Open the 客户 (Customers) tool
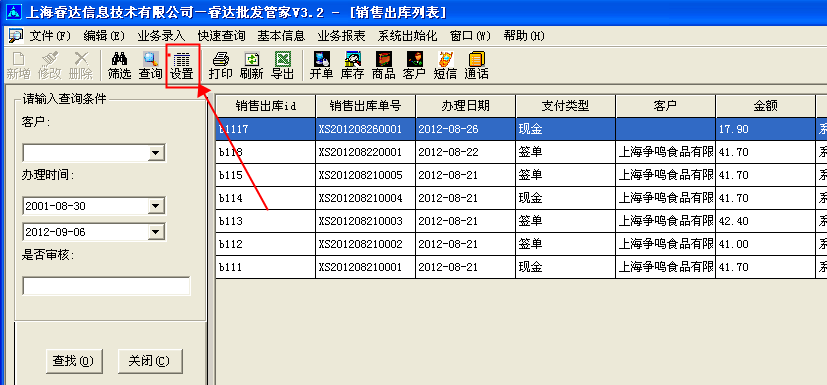827x385 pixels. 415,65
